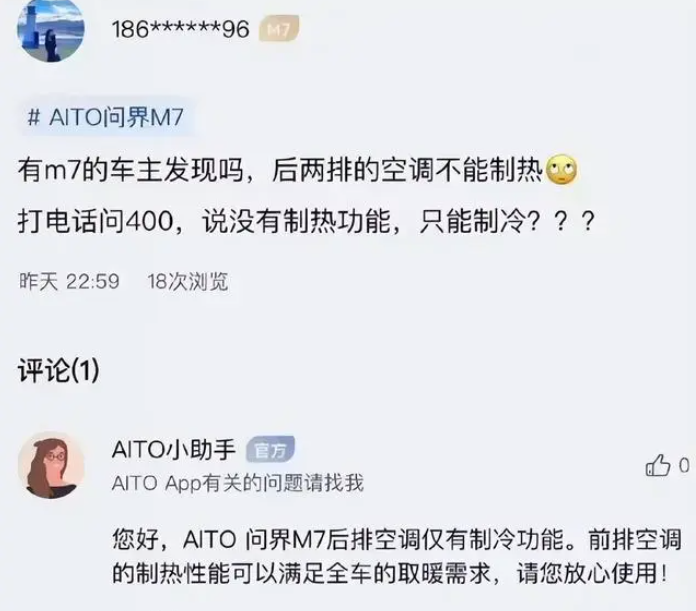Screen dimensions: 696x611
Task: Tap the M7 owner badge
Action: [x=279, y=29]
